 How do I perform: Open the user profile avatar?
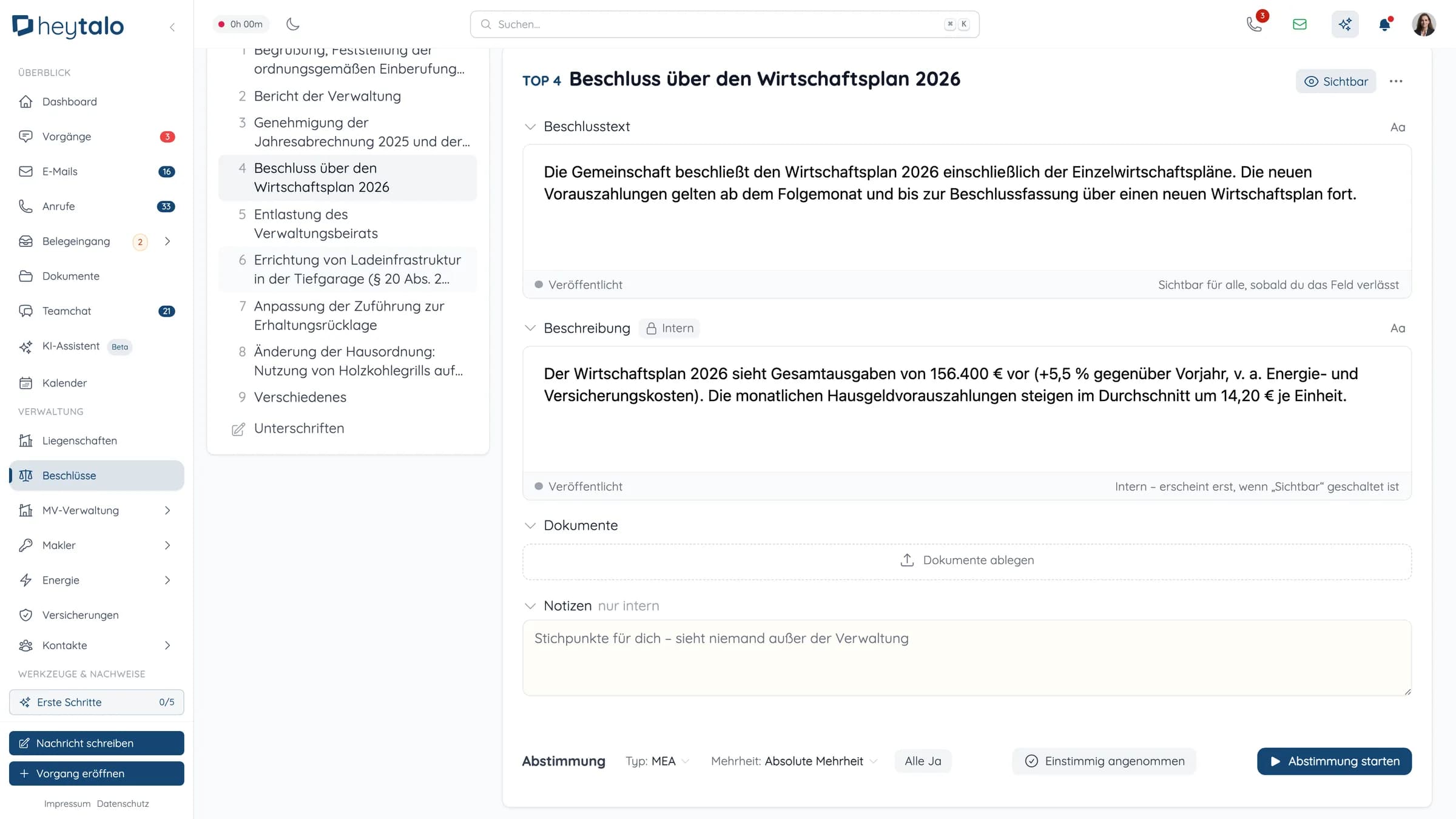click(1423, 24)
